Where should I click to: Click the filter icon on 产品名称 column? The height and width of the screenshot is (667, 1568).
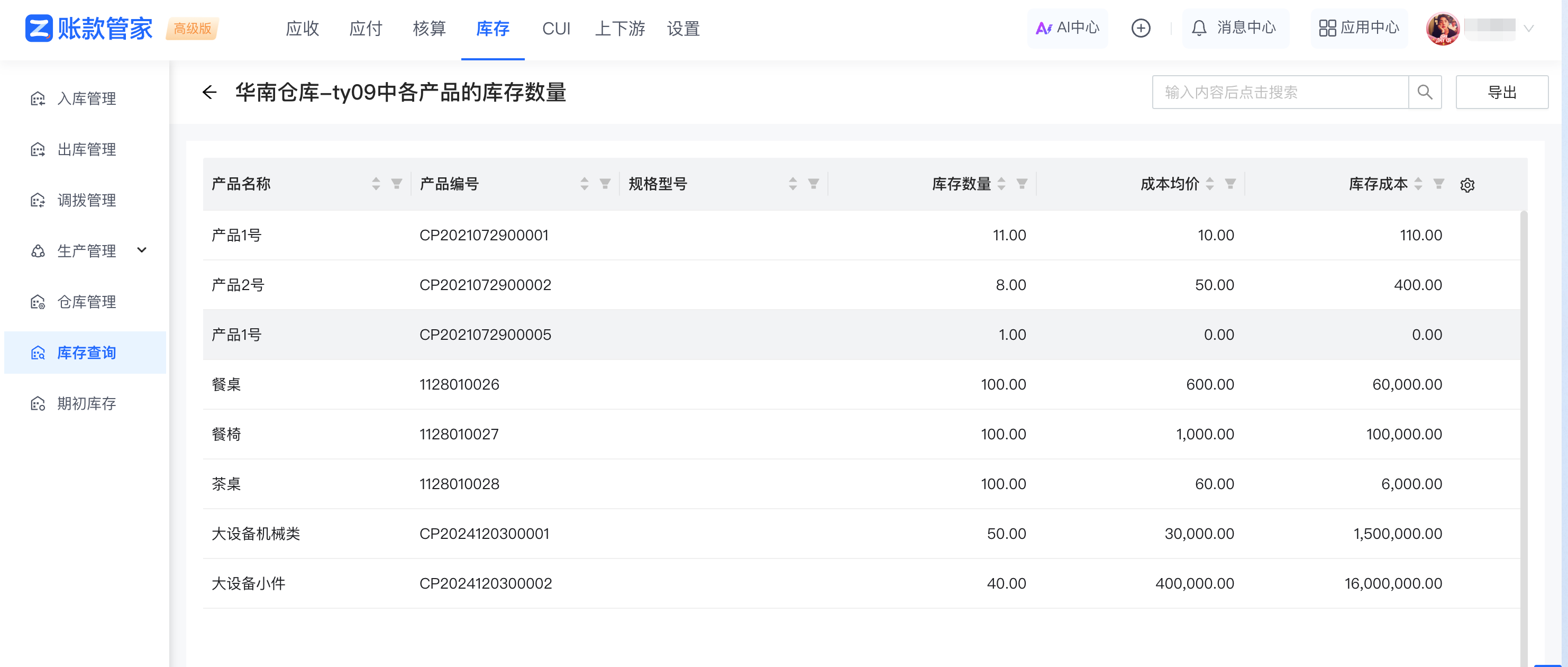click(397, 183)
